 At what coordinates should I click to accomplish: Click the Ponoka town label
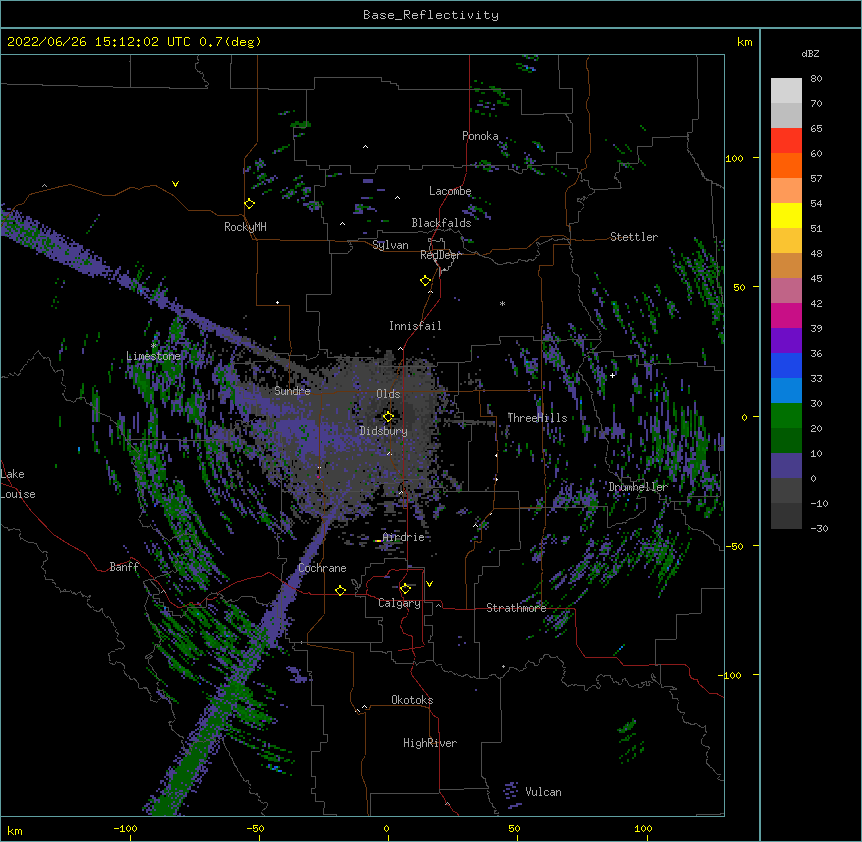(480, 136)
